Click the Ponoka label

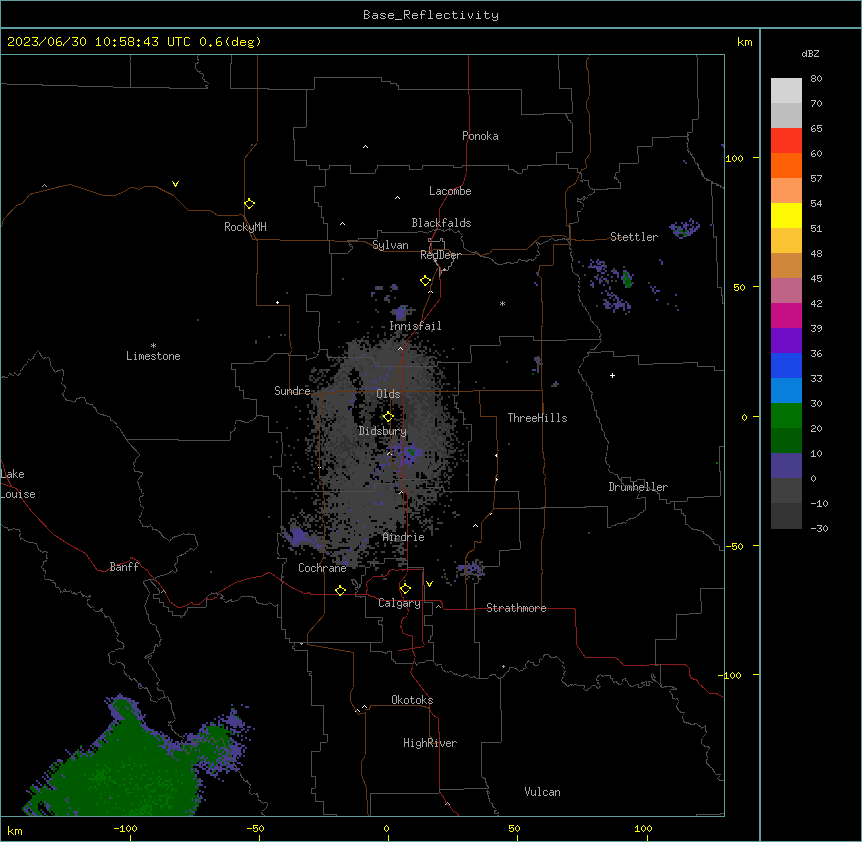point(480,136)
